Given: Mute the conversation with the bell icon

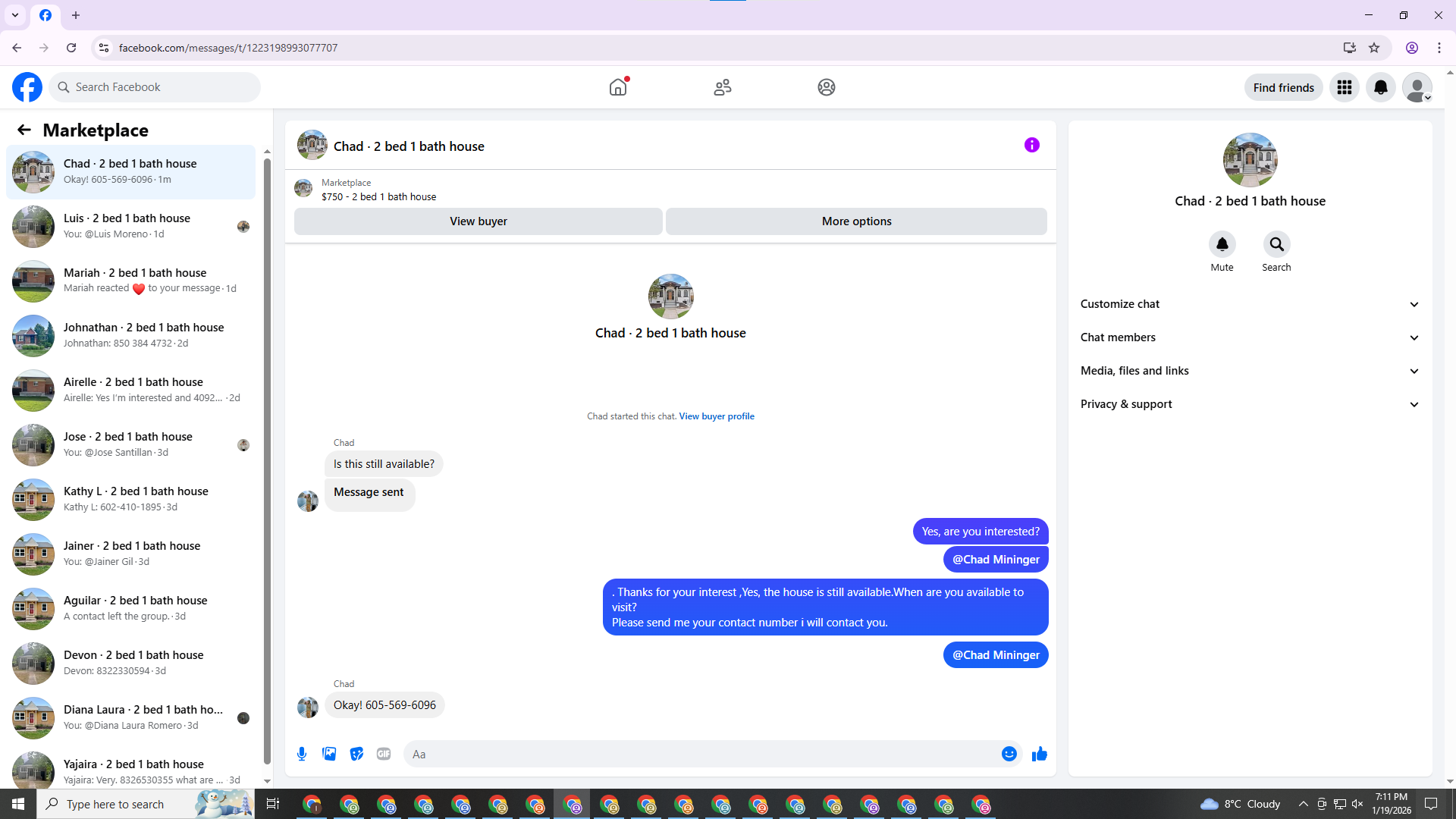Looking at the screenshot, I should [1222, 244].
